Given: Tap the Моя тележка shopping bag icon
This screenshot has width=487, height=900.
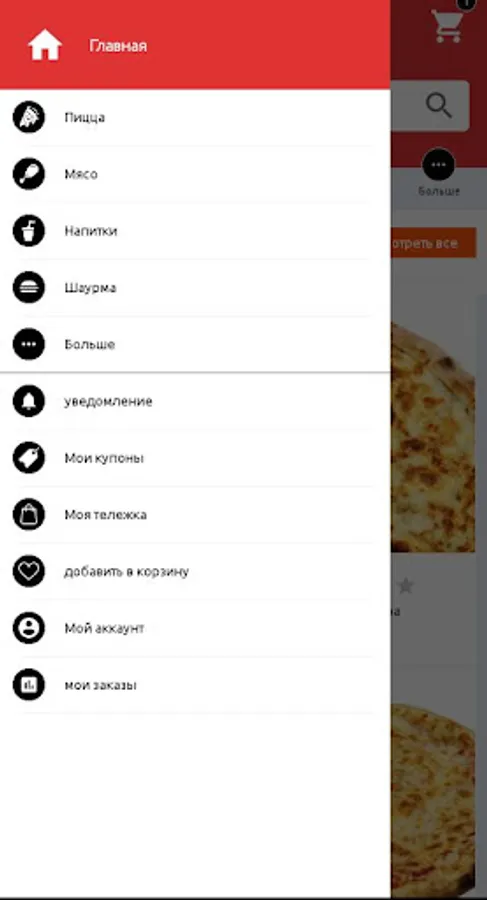Looking at the screenshot, I should tap(29, 515).
